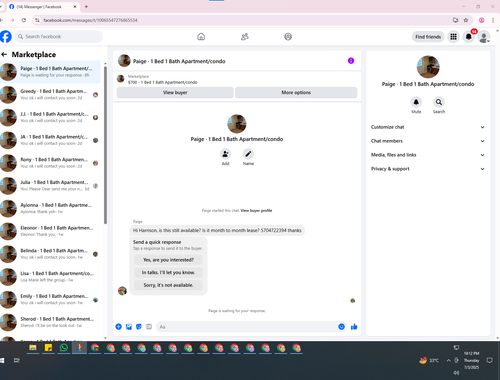The height and width of the screenshot is (380, 500).
Task: Go back using the Marketplace arrow
Action: coord(4,54)
